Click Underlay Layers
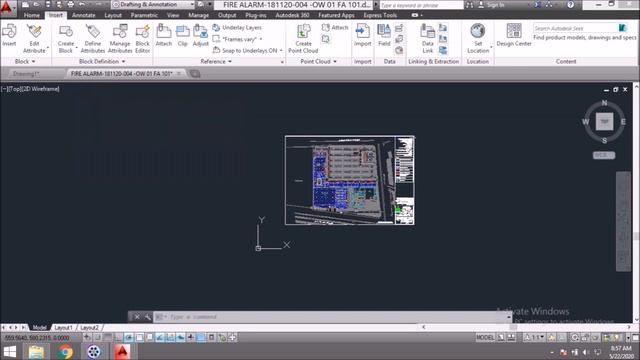The width and height of the screenshot is (640, 360). point(237,28)
